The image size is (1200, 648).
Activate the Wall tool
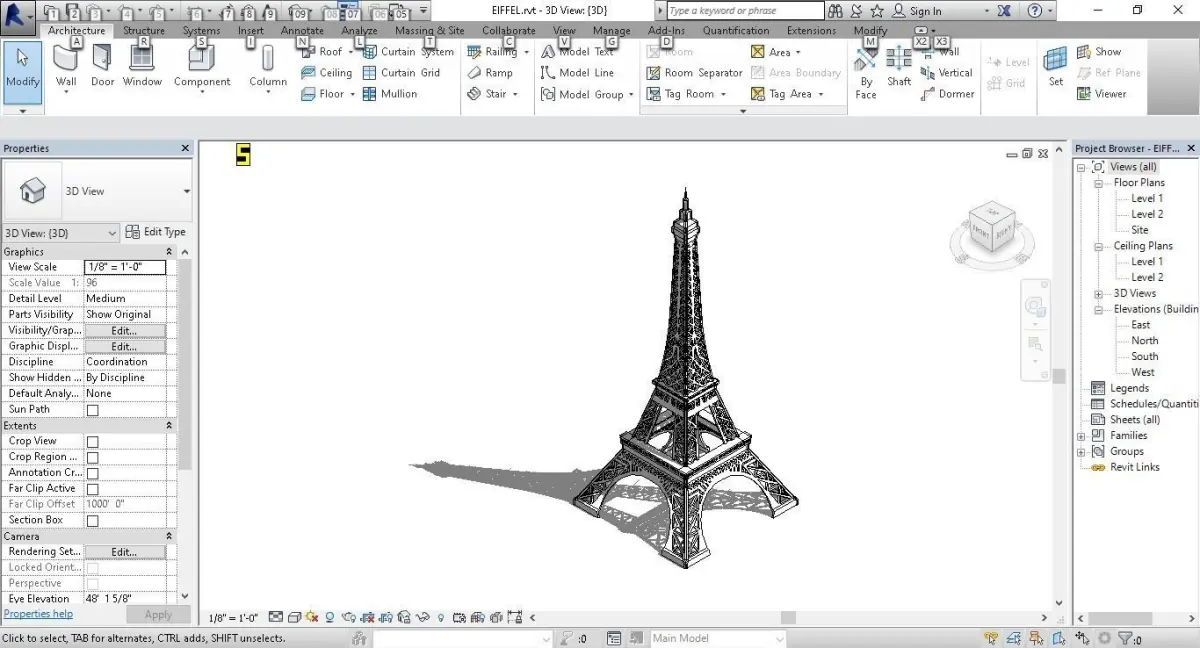pos(66,69)
